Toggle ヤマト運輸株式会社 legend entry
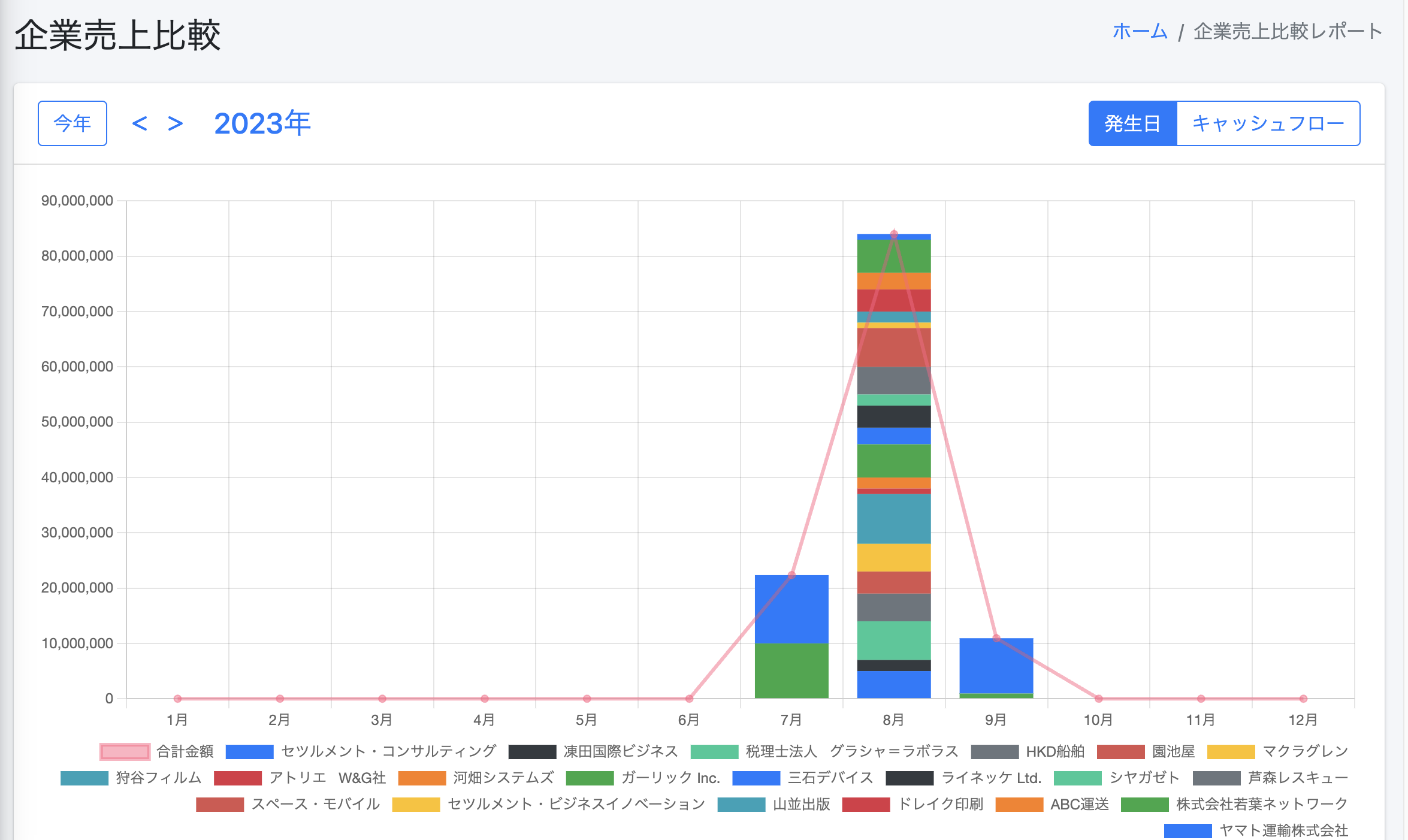Screen dimensions: 1408x840 tap(1256, 830)
